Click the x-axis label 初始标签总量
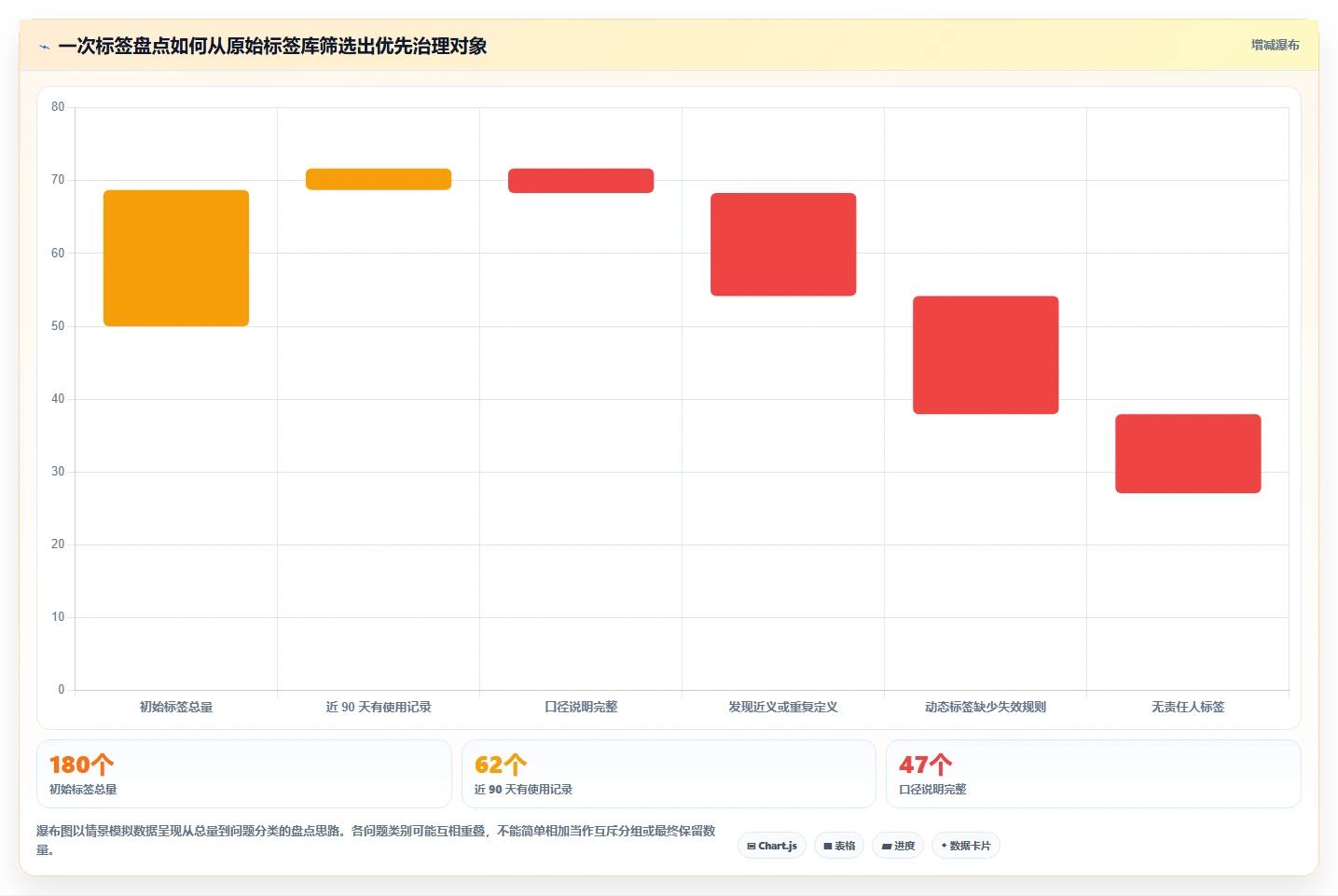Screen dimensions: 1338x896 176,707
